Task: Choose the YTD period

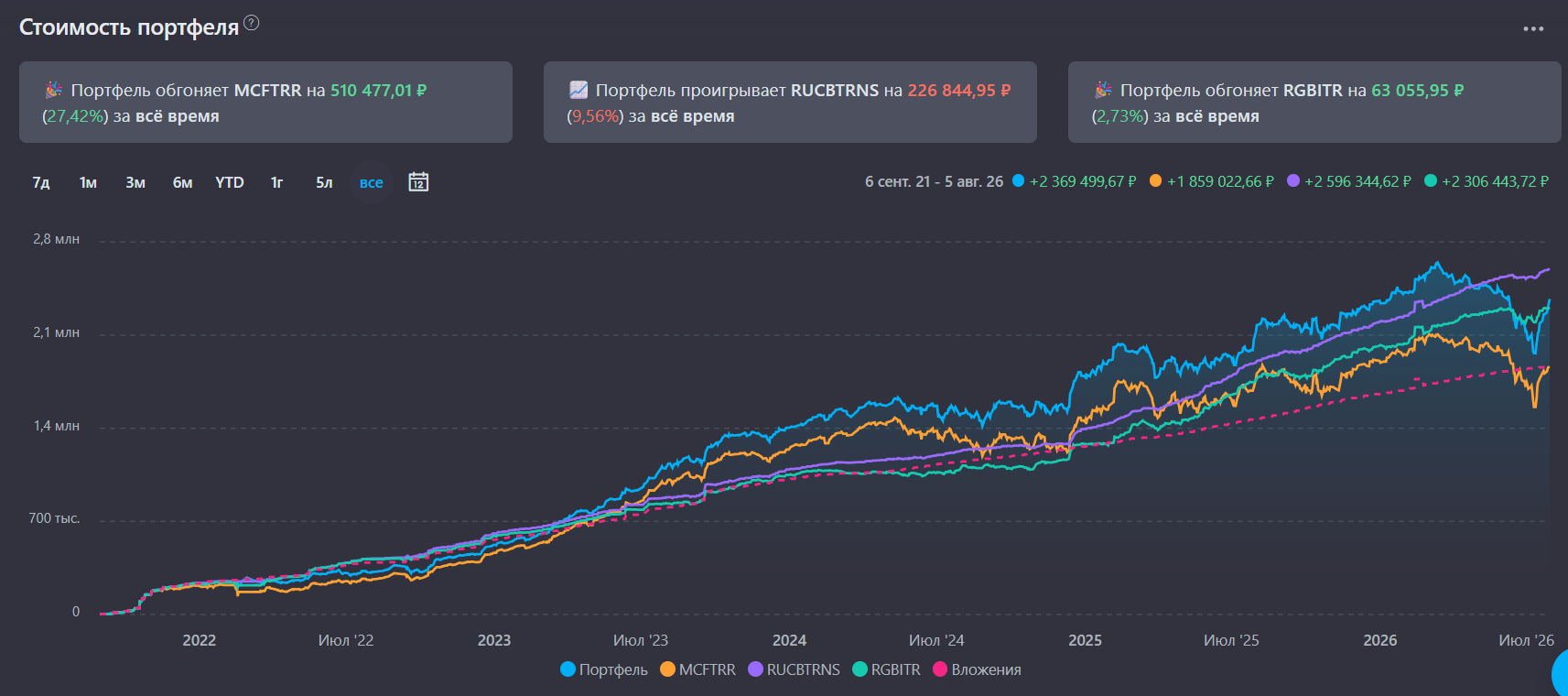Action: point(230,182)
